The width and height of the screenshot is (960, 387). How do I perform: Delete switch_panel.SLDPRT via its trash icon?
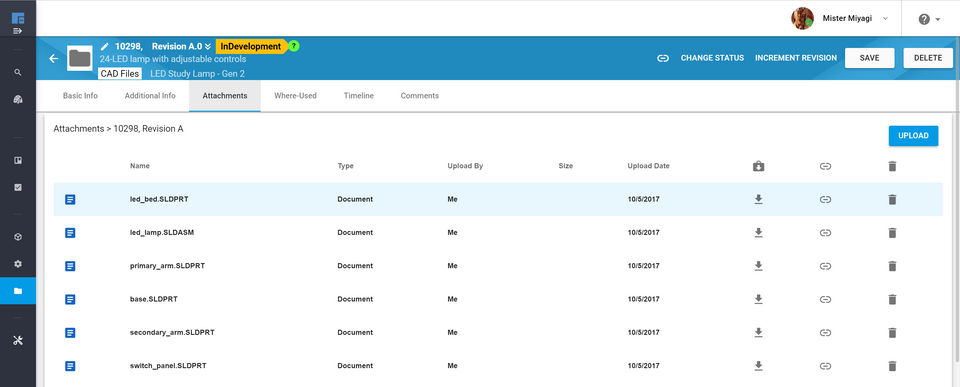click(892, 366)
